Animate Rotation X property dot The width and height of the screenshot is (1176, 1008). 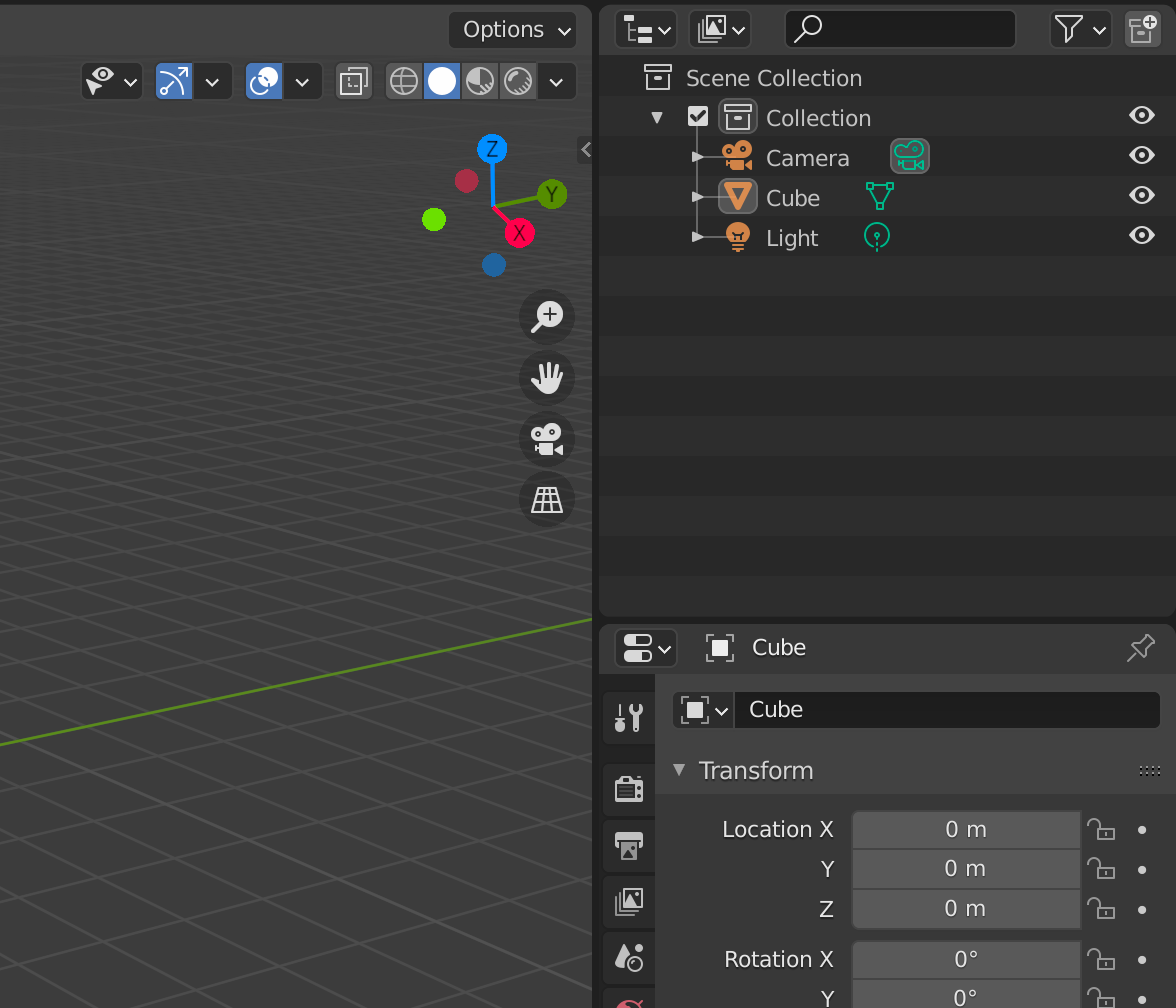1142,959
